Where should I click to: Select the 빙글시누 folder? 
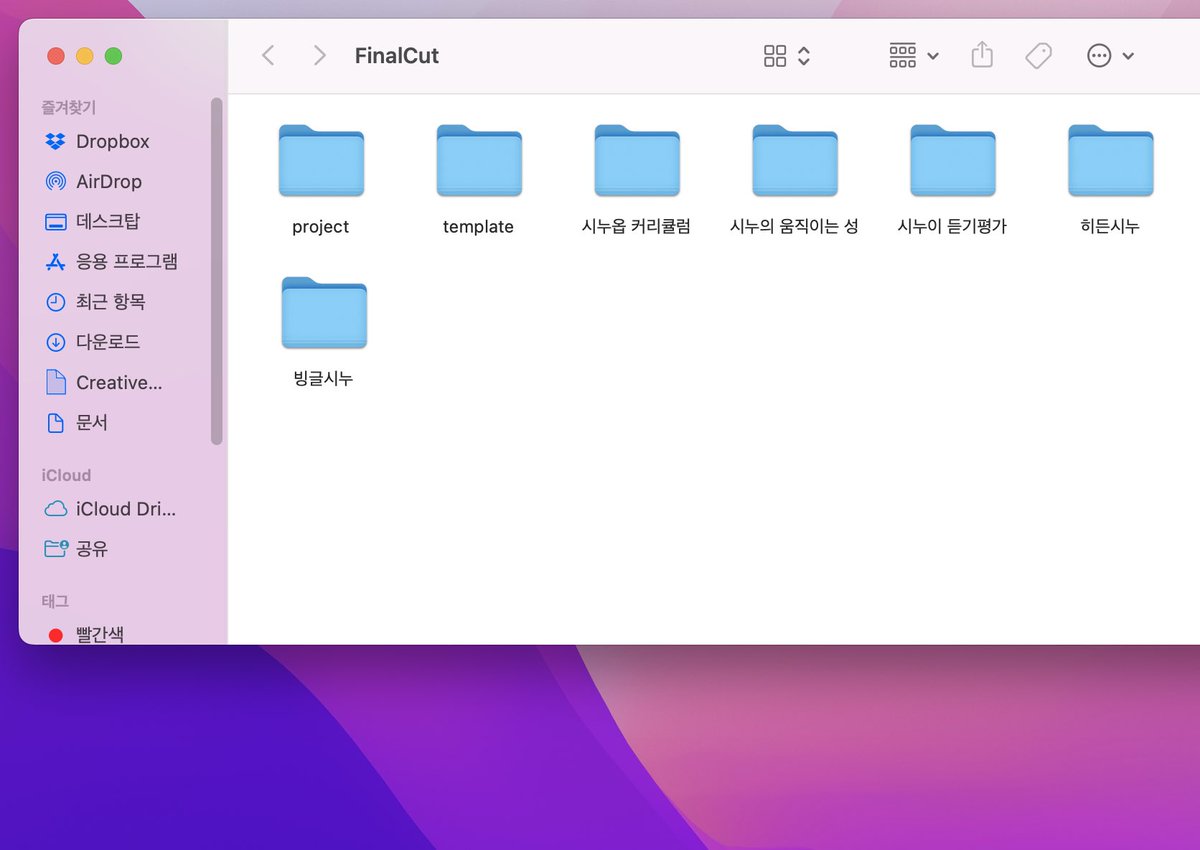[x=324, y=332]
